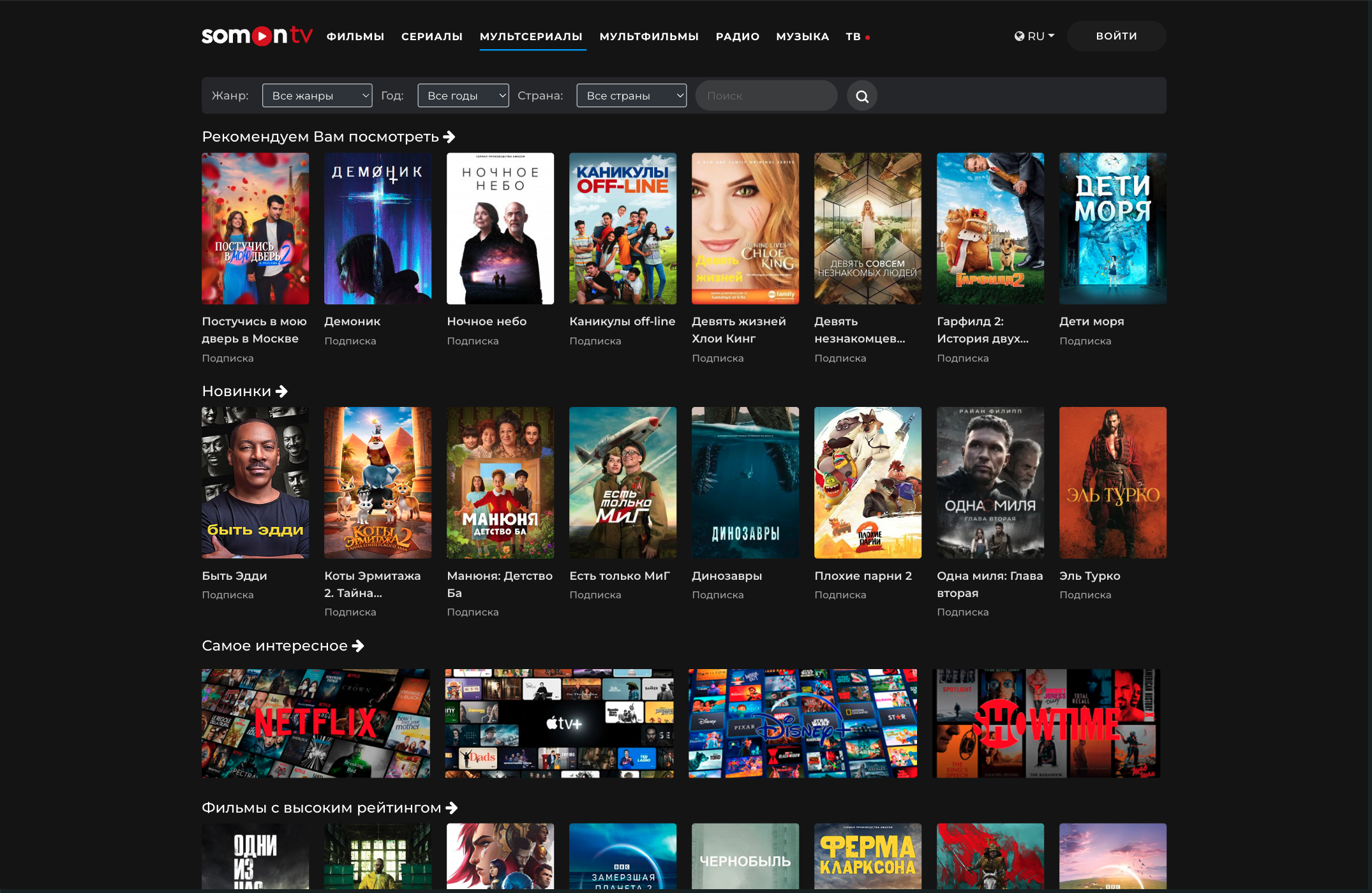Open the Apple TV+ collection banner
The width and height of the screenshot is (1372, 893).
click(x=559, y=723)
